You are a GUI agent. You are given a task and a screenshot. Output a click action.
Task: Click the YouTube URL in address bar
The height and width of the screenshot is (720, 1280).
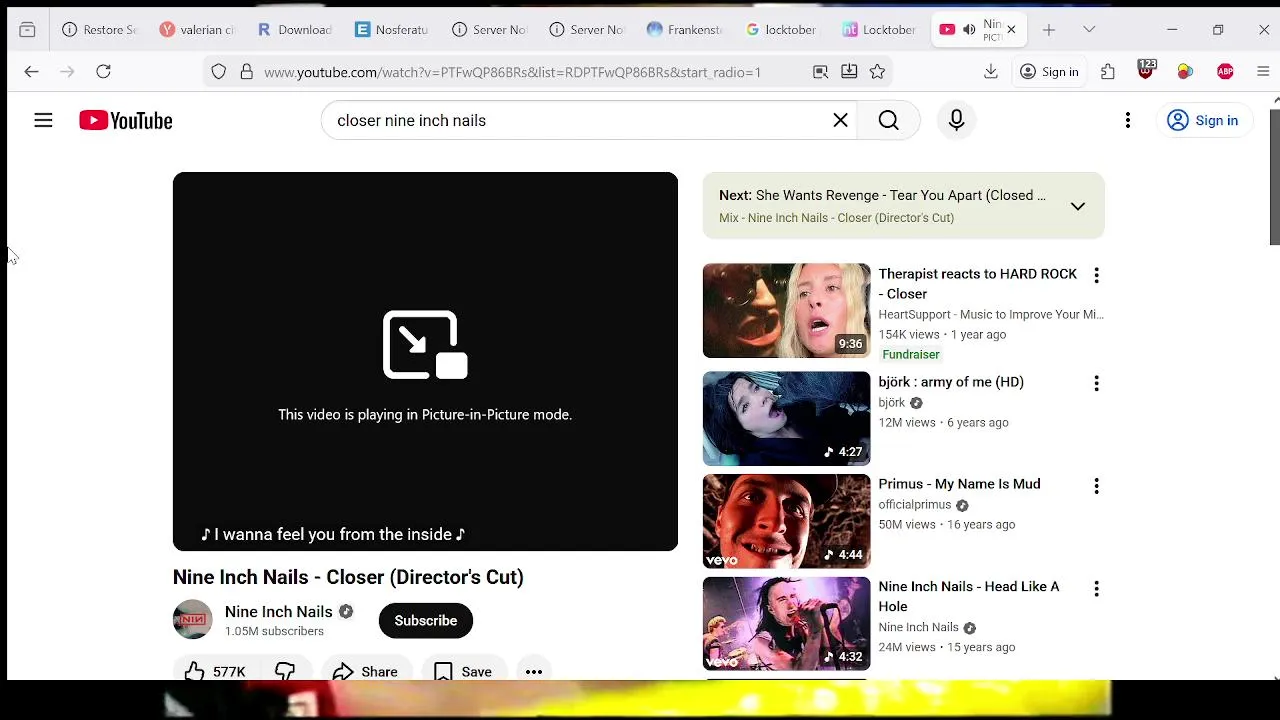pos(512,72)
